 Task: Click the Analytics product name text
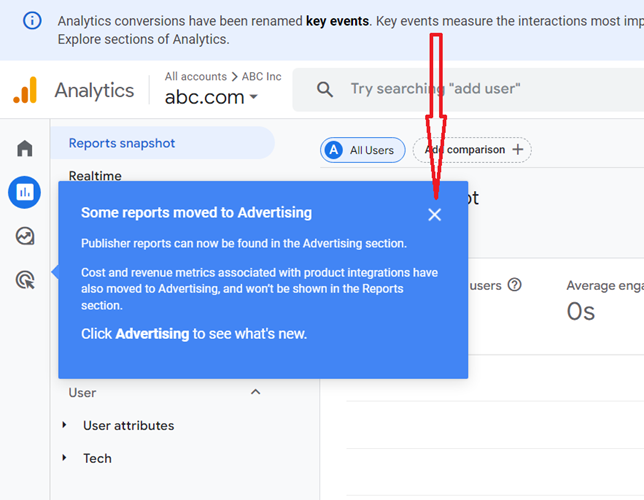coord(94,90)
